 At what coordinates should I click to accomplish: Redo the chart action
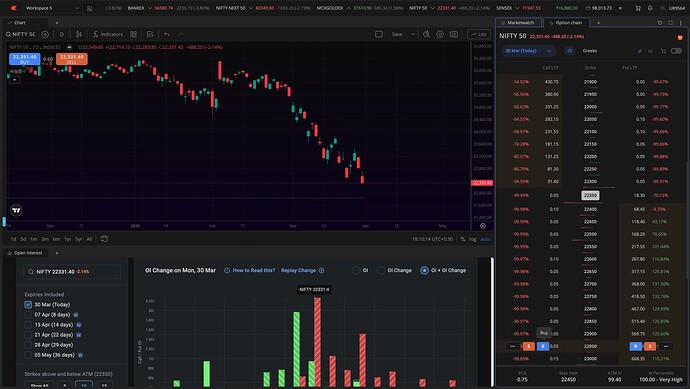pyautogui.click(x=180, y=34)
